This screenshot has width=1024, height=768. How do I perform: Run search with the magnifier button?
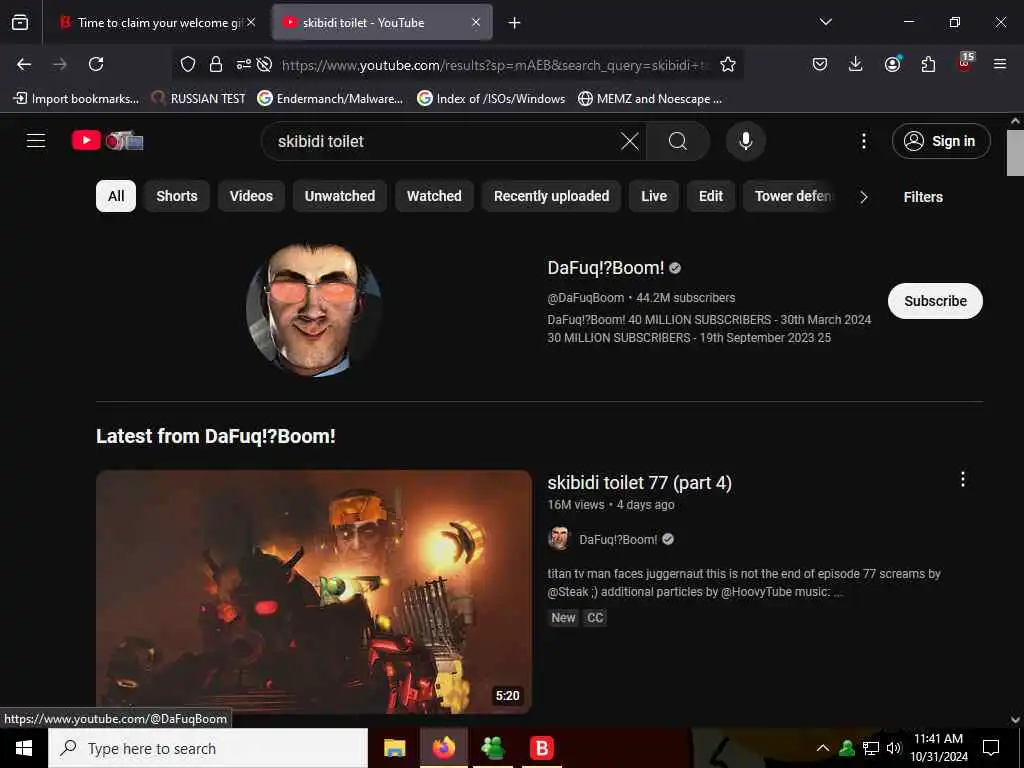pos(678,141)
